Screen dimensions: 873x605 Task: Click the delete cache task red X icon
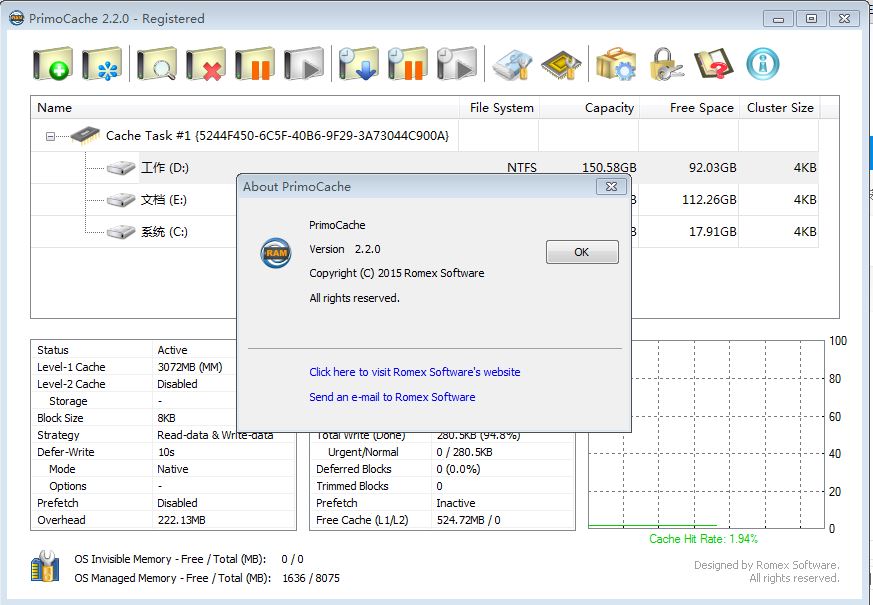tap(205, 64)
